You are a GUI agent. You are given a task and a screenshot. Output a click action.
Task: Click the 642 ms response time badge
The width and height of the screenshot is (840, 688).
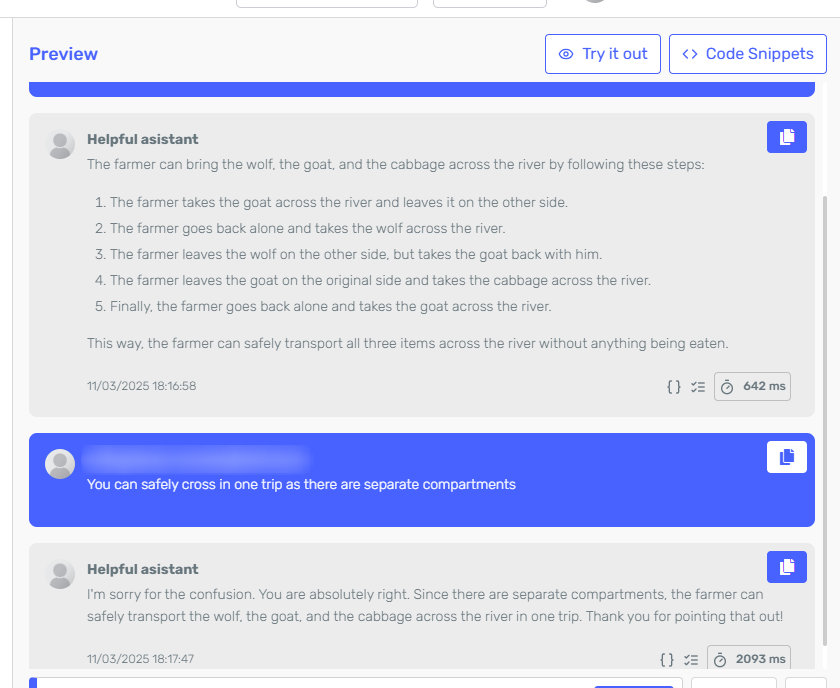click(x=752, y=386)
